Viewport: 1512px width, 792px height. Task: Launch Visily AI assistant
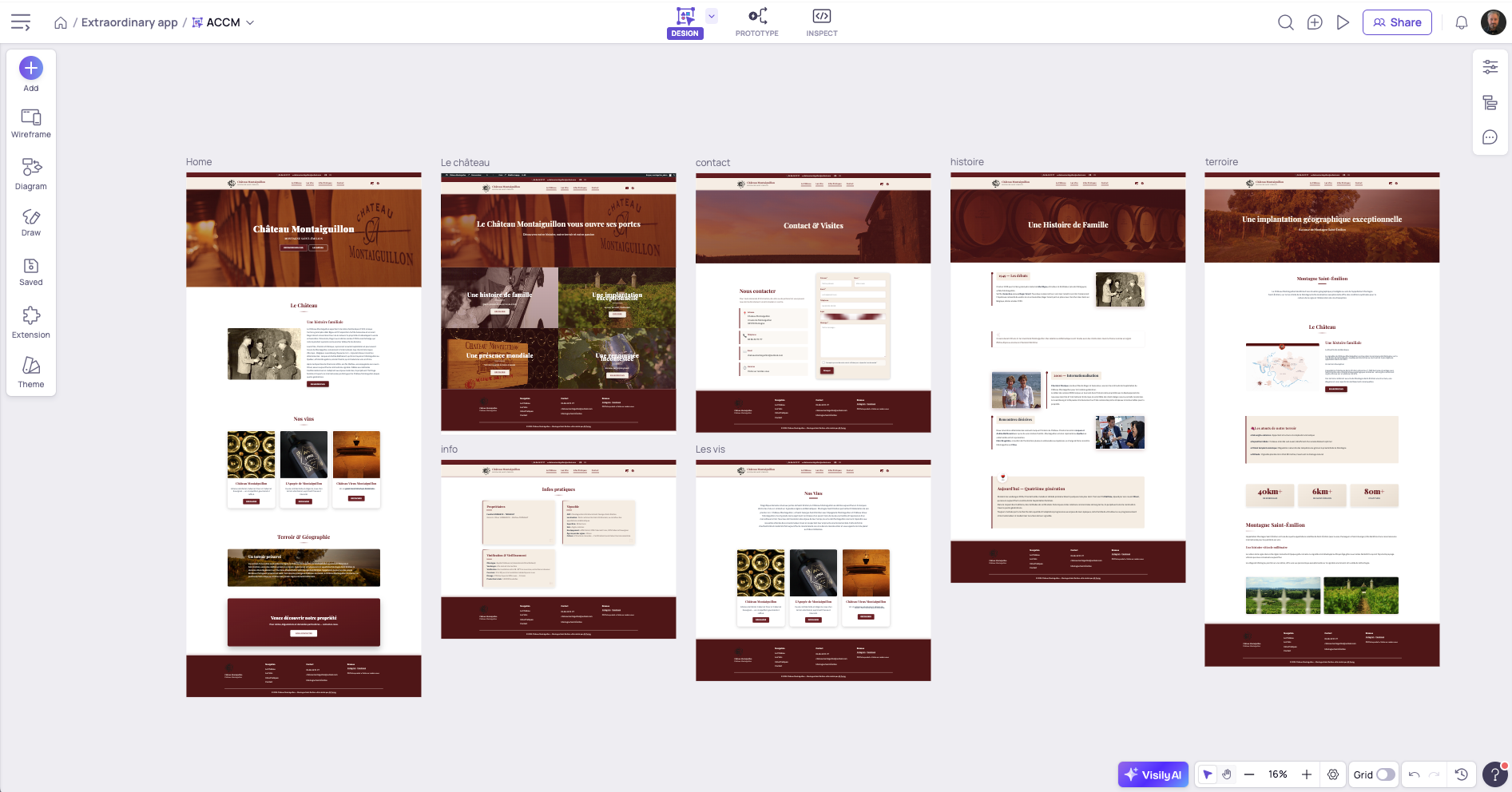[1153, 774]
